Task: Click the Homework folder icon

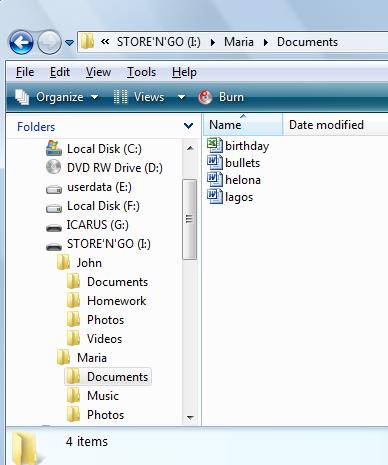Action: (x=73, y=300)
